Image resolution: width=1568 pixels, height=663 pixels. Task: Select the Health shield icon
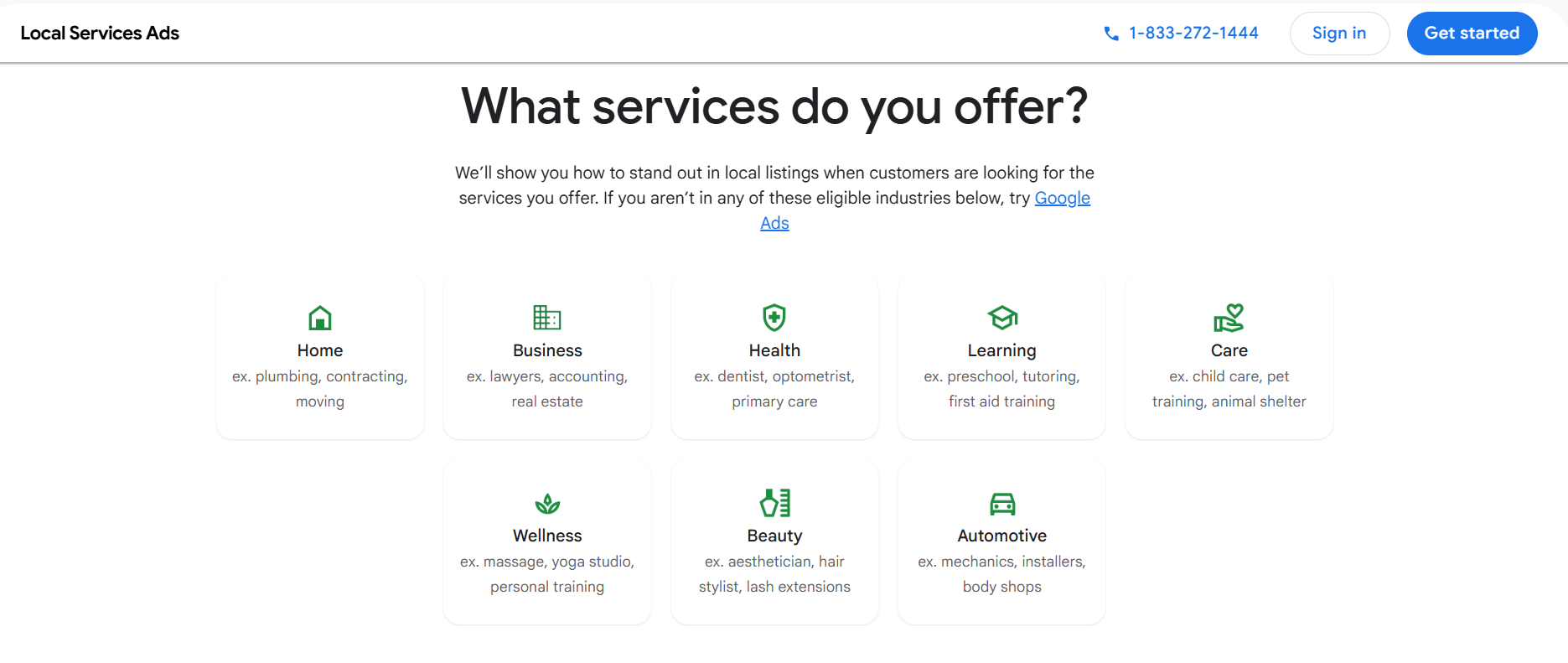tap(774, 318)
